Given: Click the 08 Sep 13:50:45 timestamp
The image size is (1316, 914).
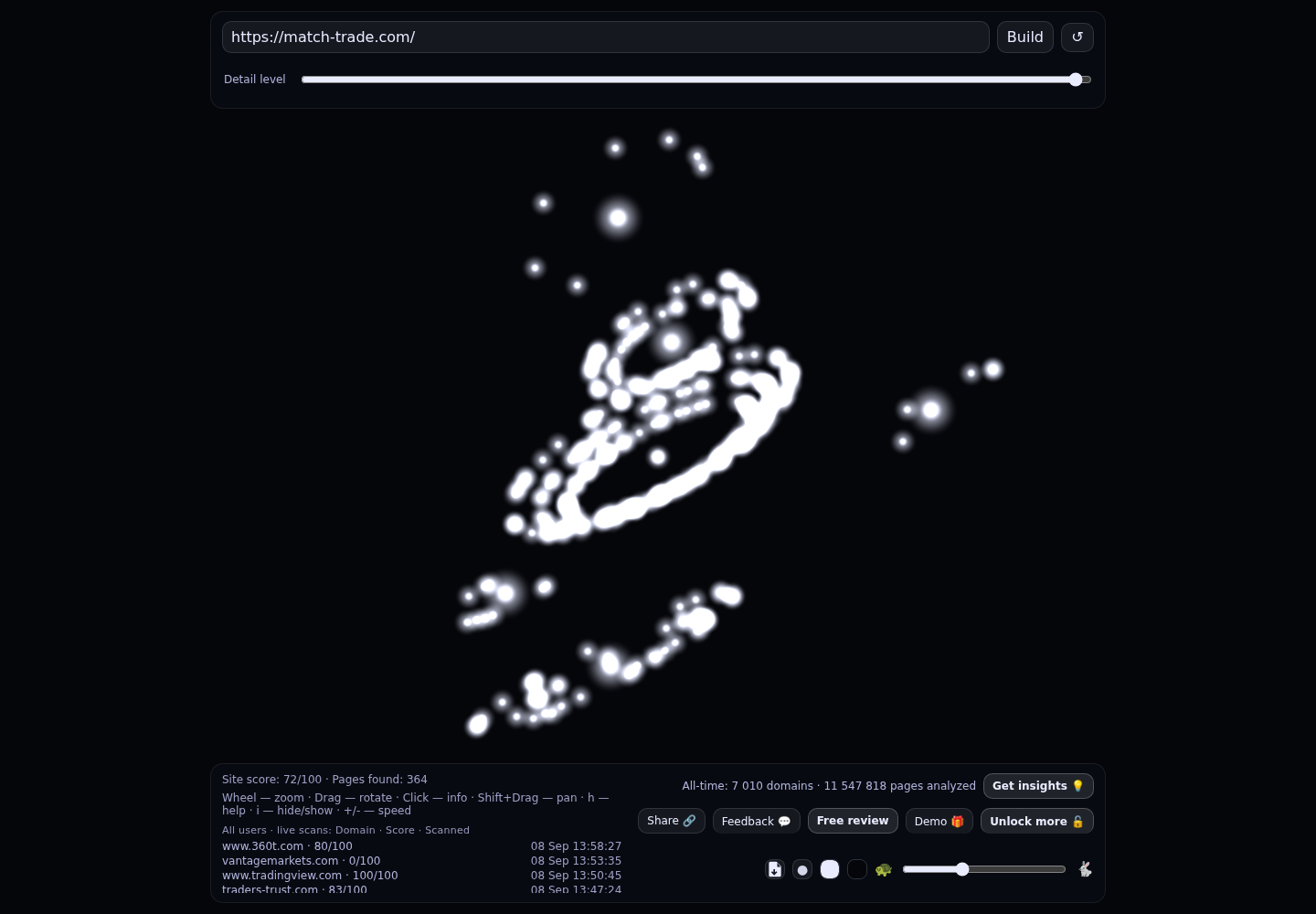Looking at the screenshot, I should pos(576,876).
